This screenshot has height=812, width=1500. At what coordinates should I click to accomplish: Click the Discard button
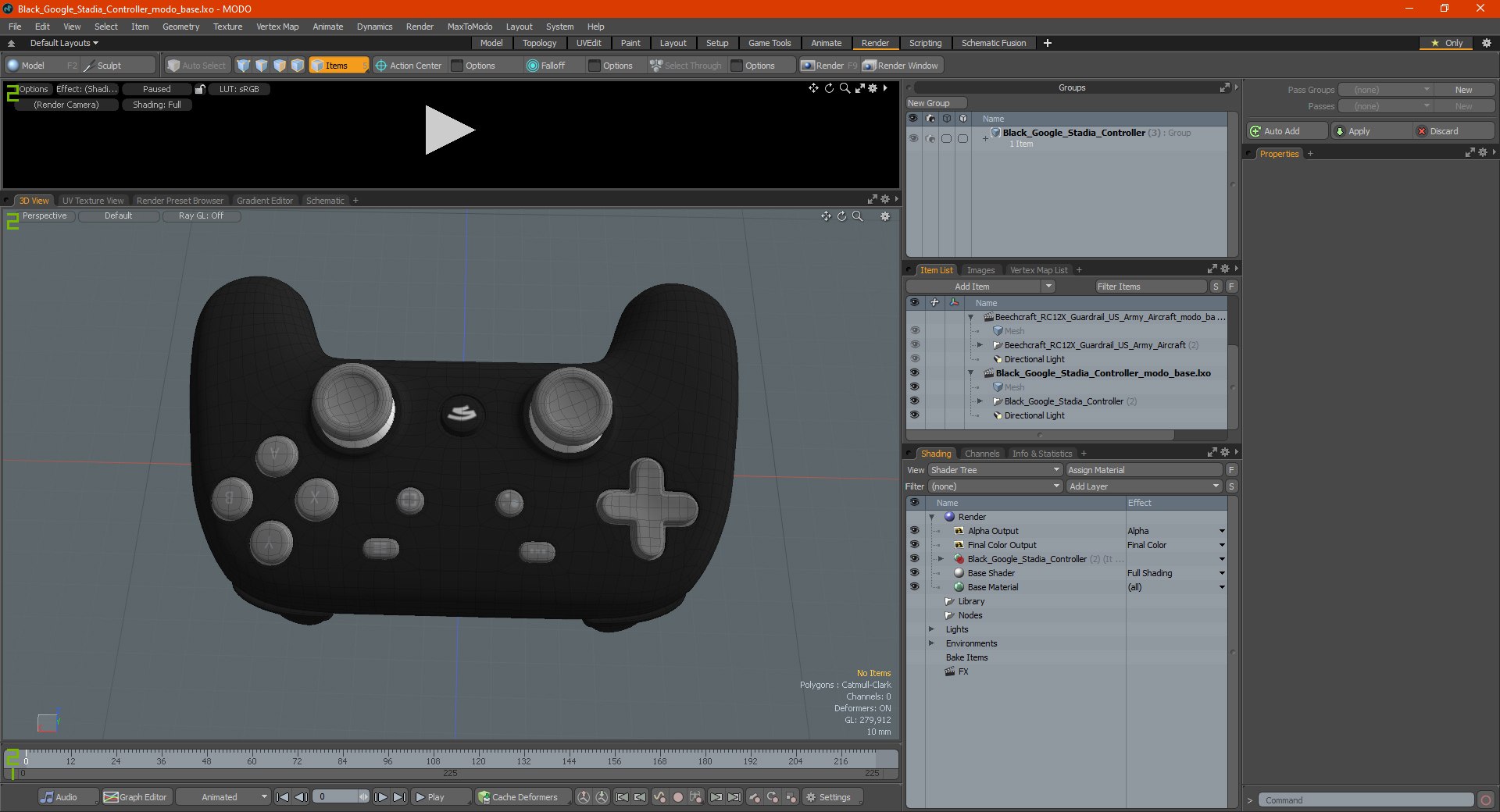pyautogui.click(x=1455, y=131)
